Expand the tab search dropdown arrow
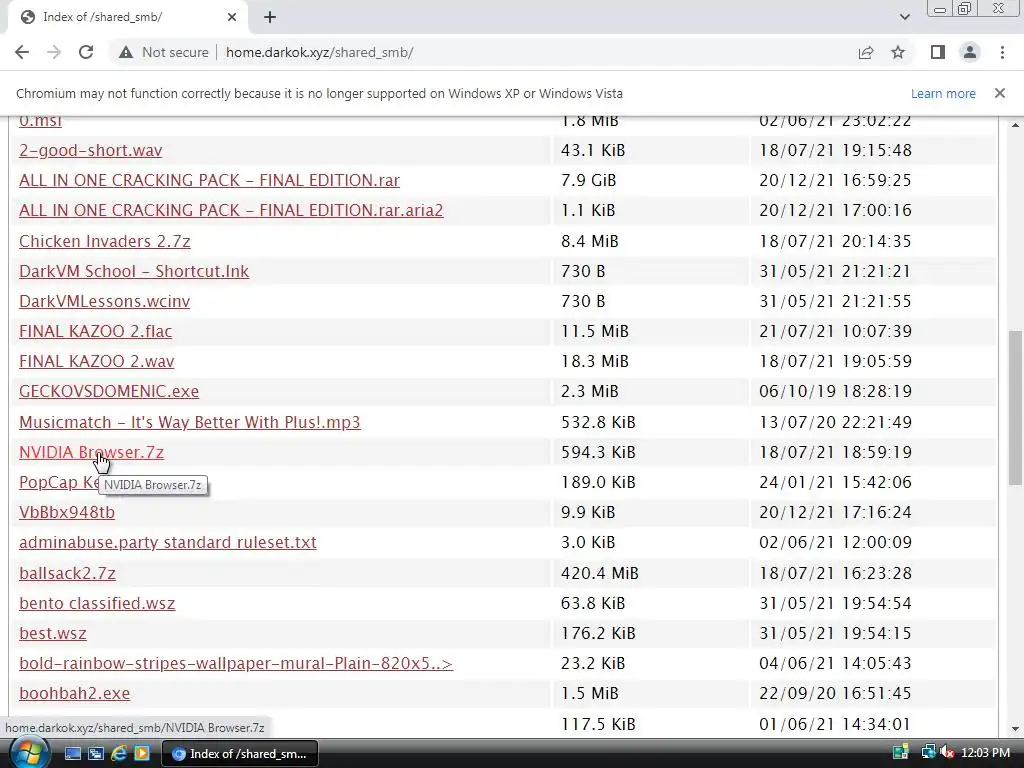Screen dimensions: 1024x768 (x=904, y=17)
